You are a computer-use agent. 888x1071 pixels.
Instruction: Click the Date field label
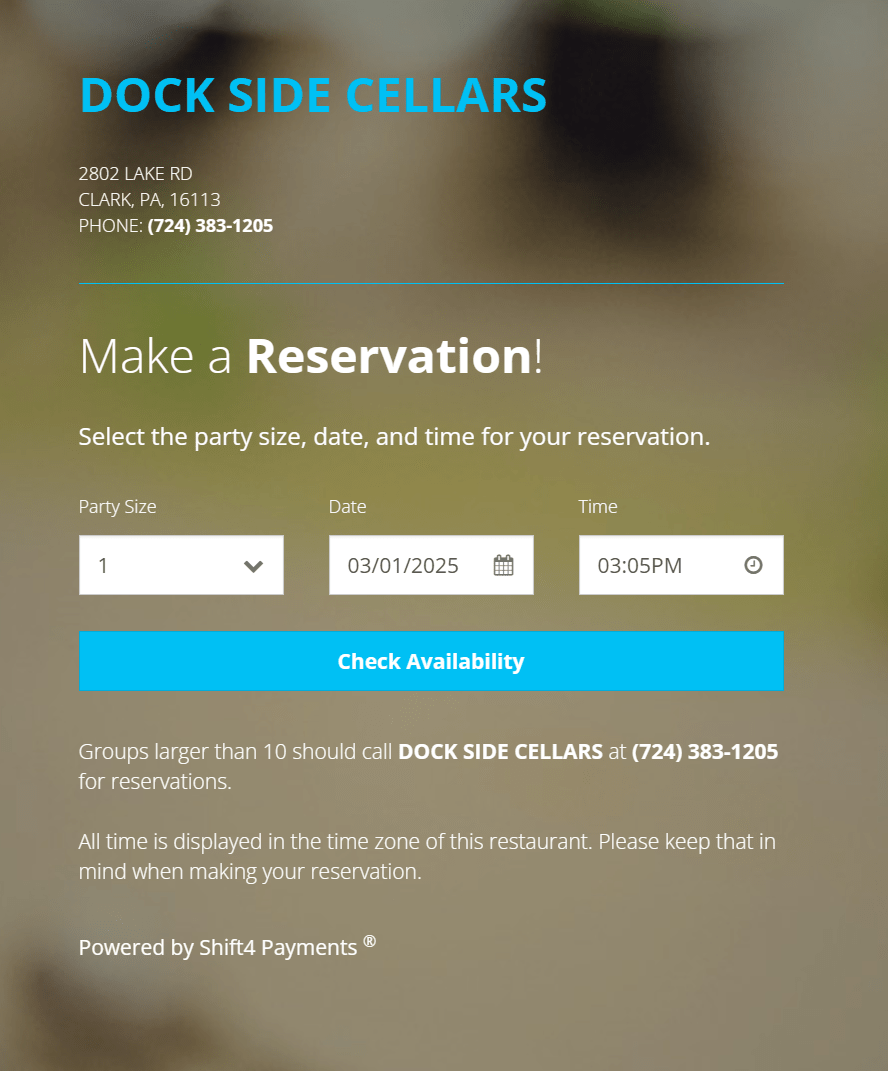[x=347, y=507]
